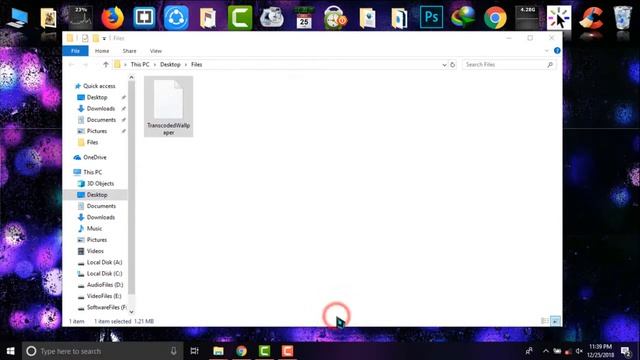Click Desktop in the address breadcrumb
Screen dimensions: 640x360
(170, 64)
